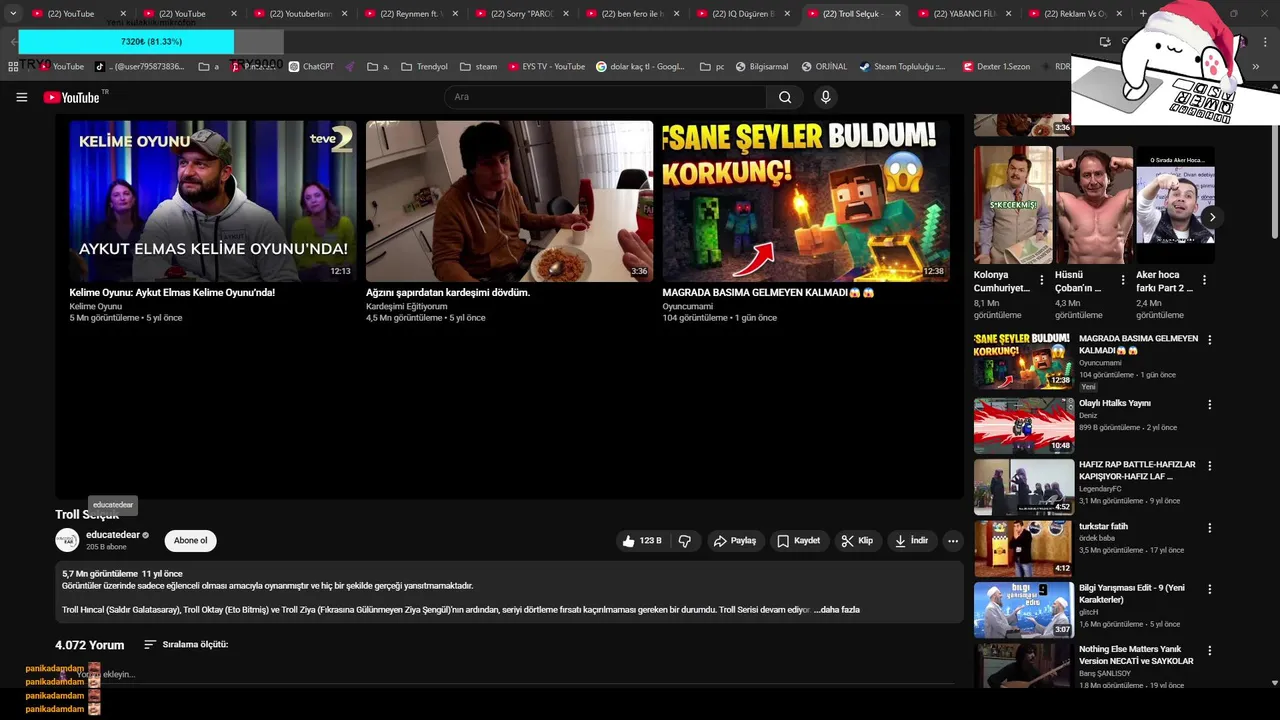Open options for HAFIZ RAP BATTLE video

pyautogui.click(x=1210, y=466)
